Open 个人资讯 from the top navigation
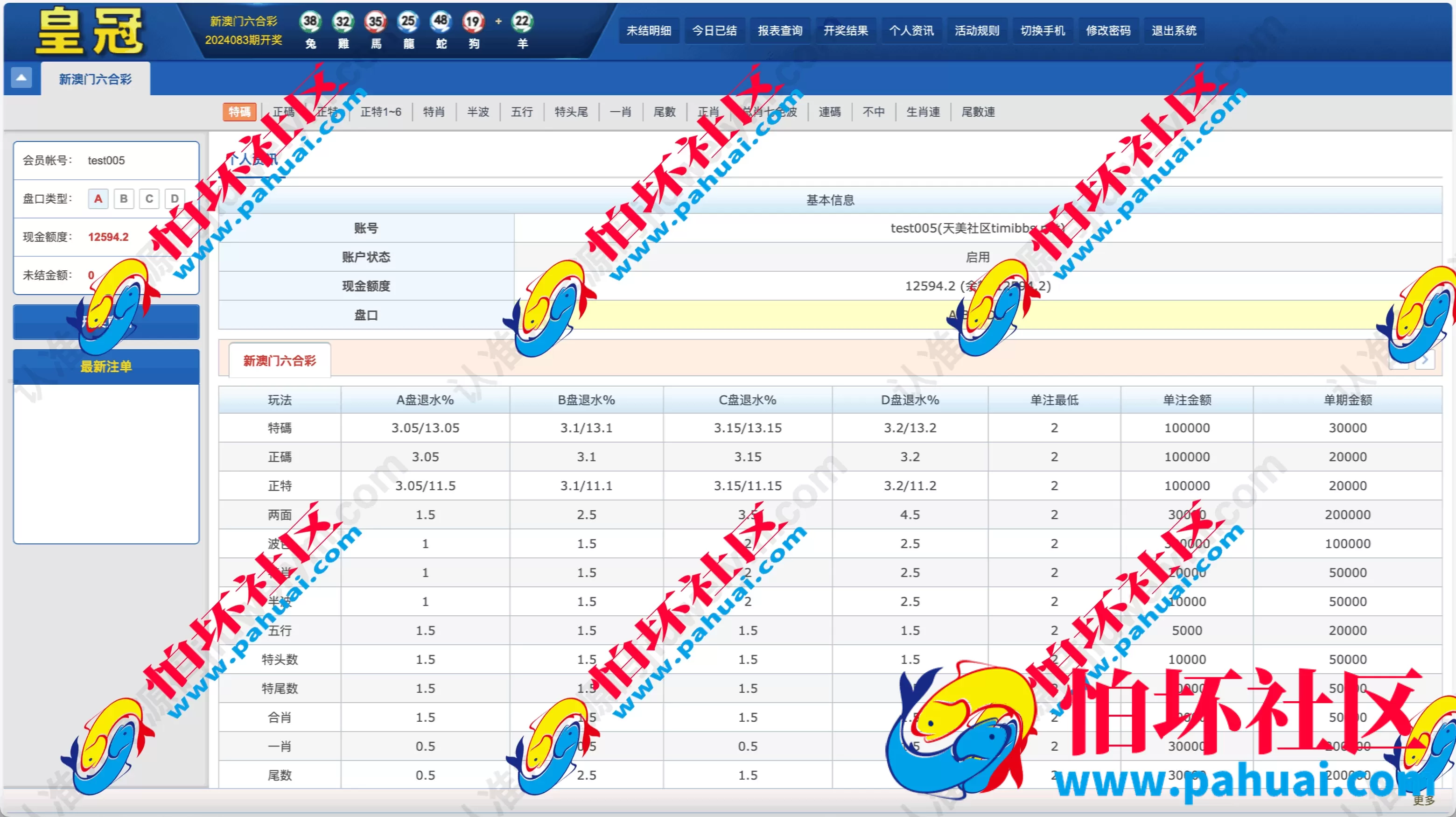The height and width of the screenshot is (817, 1456). click(x=911, y=30)
